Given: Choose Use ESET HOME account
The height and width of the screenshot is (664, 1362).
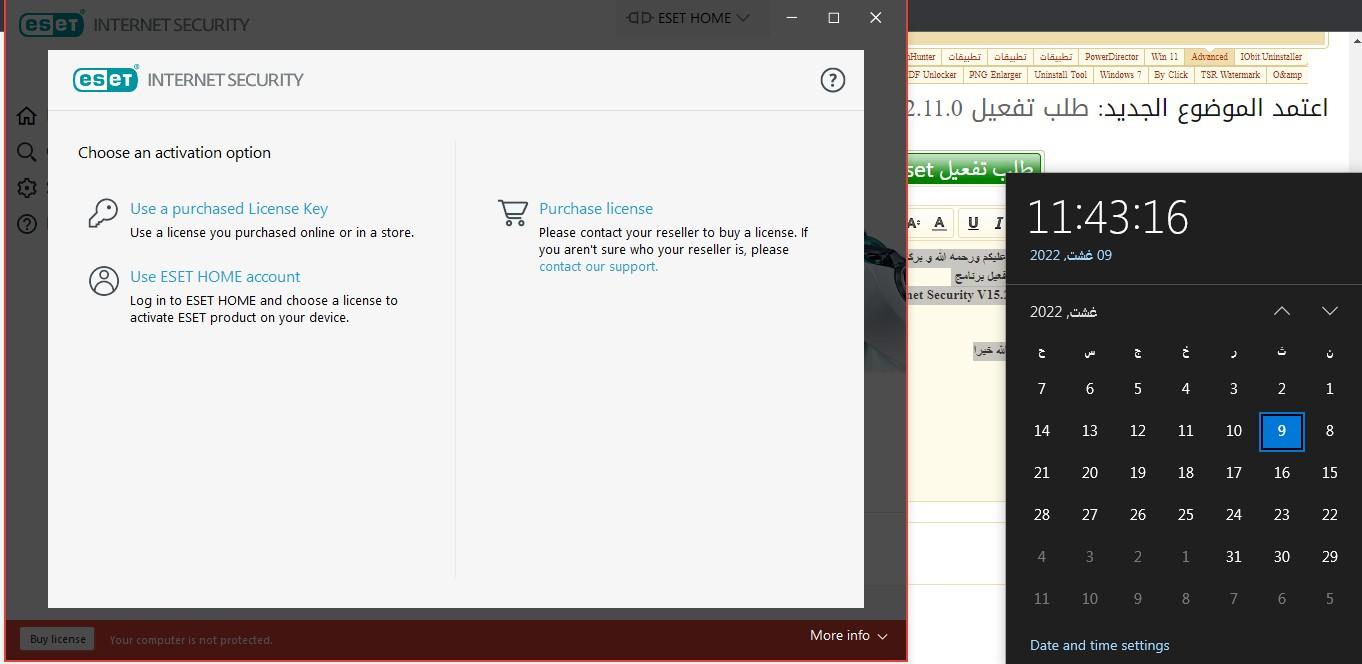Looking at the screenshot, I should (x=215, y=277).
